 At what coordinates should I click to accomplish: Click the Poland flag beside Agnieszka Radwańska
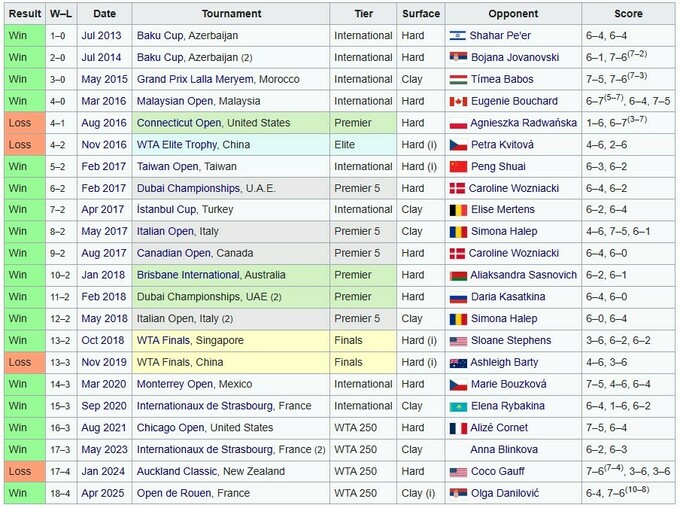click(x=458, y=123)
